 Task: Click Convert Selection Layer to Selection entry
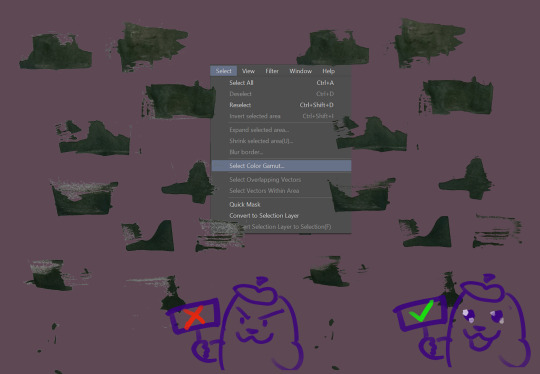pos(281,227)
